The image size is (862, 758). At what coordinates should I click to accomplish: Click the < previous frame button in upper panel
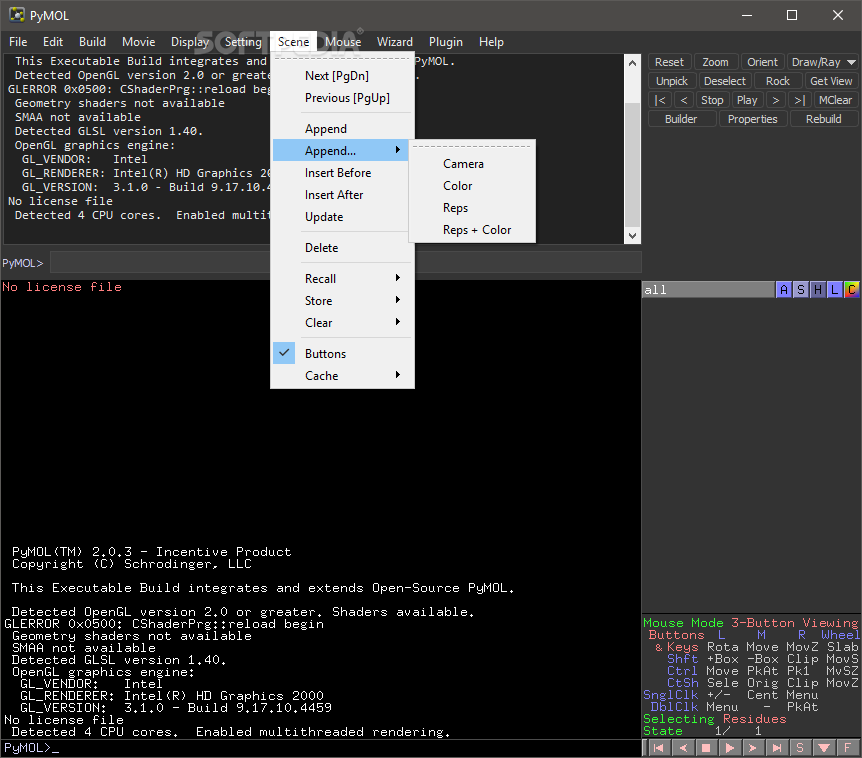pos(684,100)
